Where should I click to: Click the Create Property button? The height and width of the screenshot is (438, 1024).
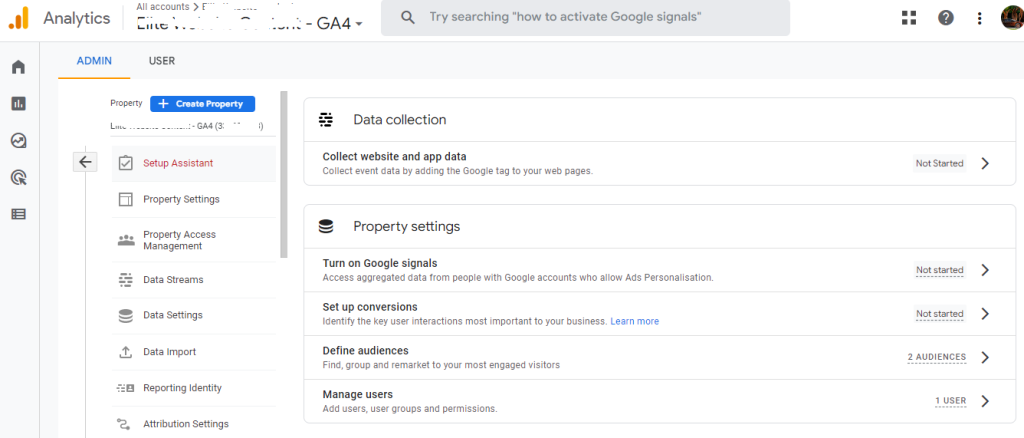[x=202, y=104]
